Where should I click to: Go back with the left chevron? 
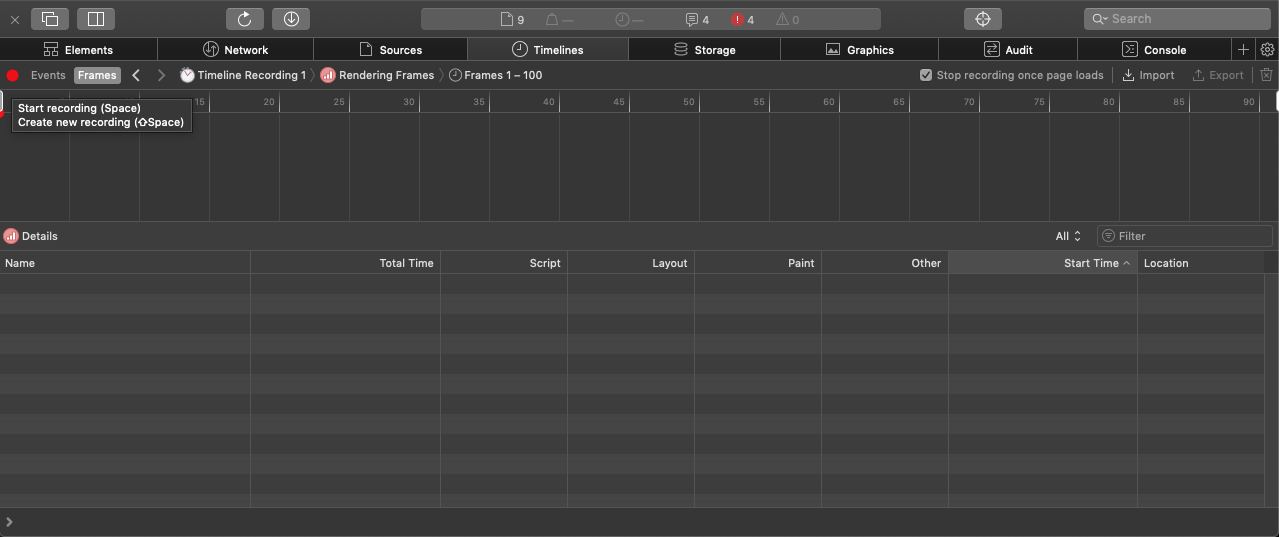[136, 75]
